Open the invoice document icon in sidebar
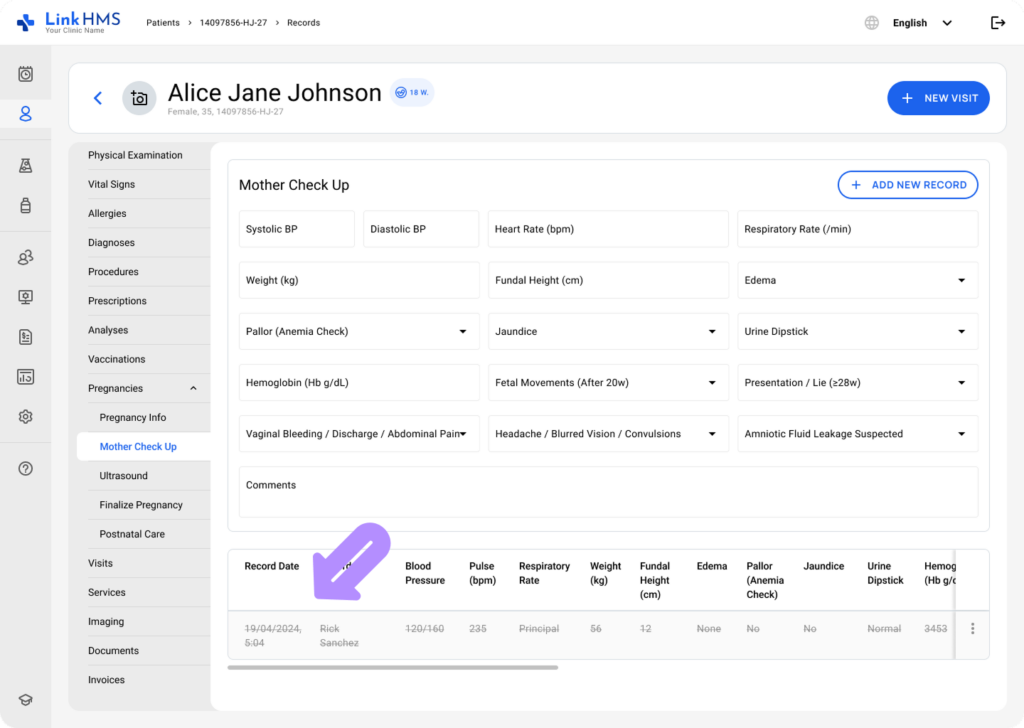This screenshot has height=728, width=1024. click(x=25, y=337)
